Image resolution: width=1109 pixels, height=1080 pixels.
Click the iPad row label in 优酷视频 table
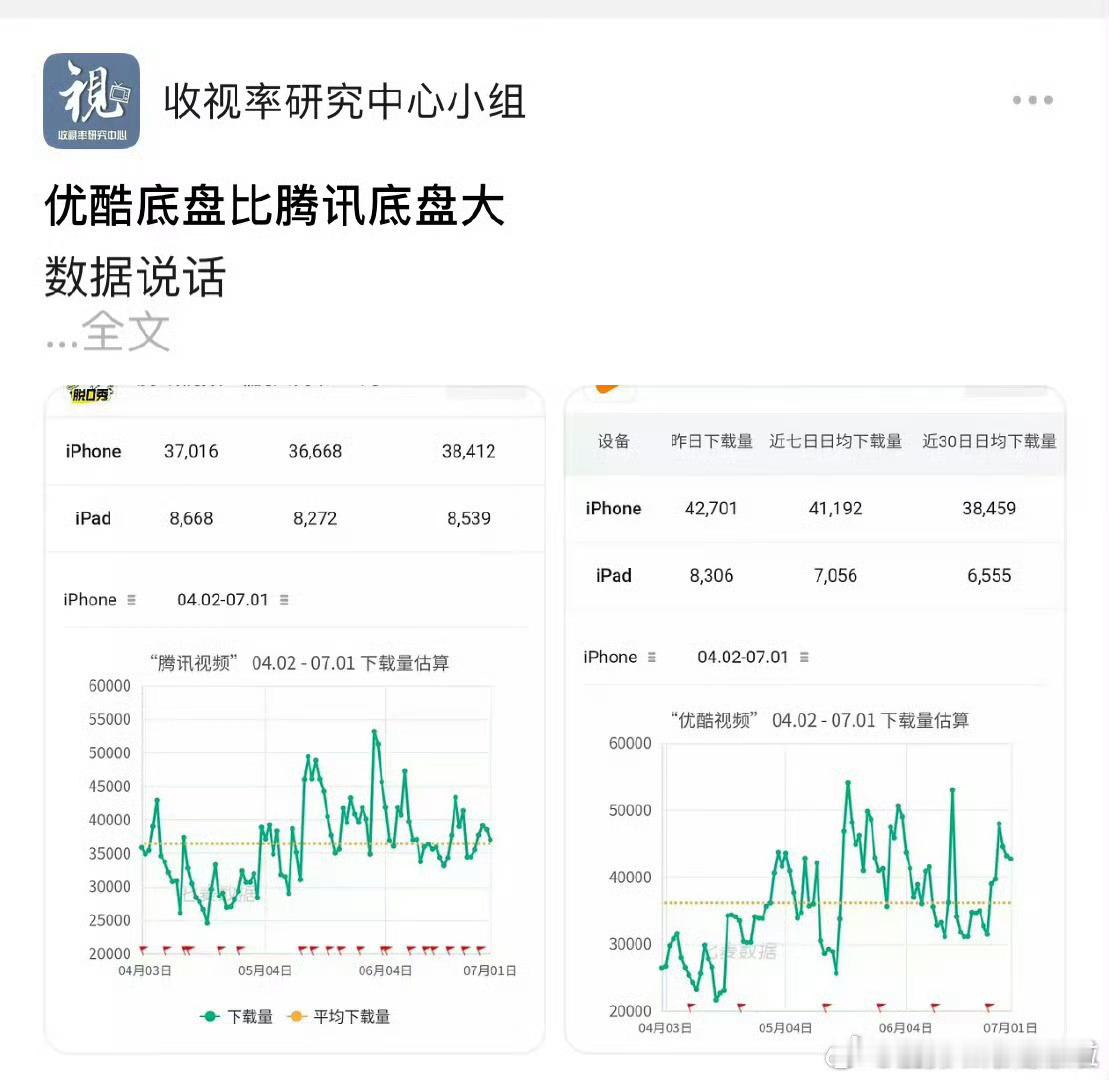coord(613,576)
